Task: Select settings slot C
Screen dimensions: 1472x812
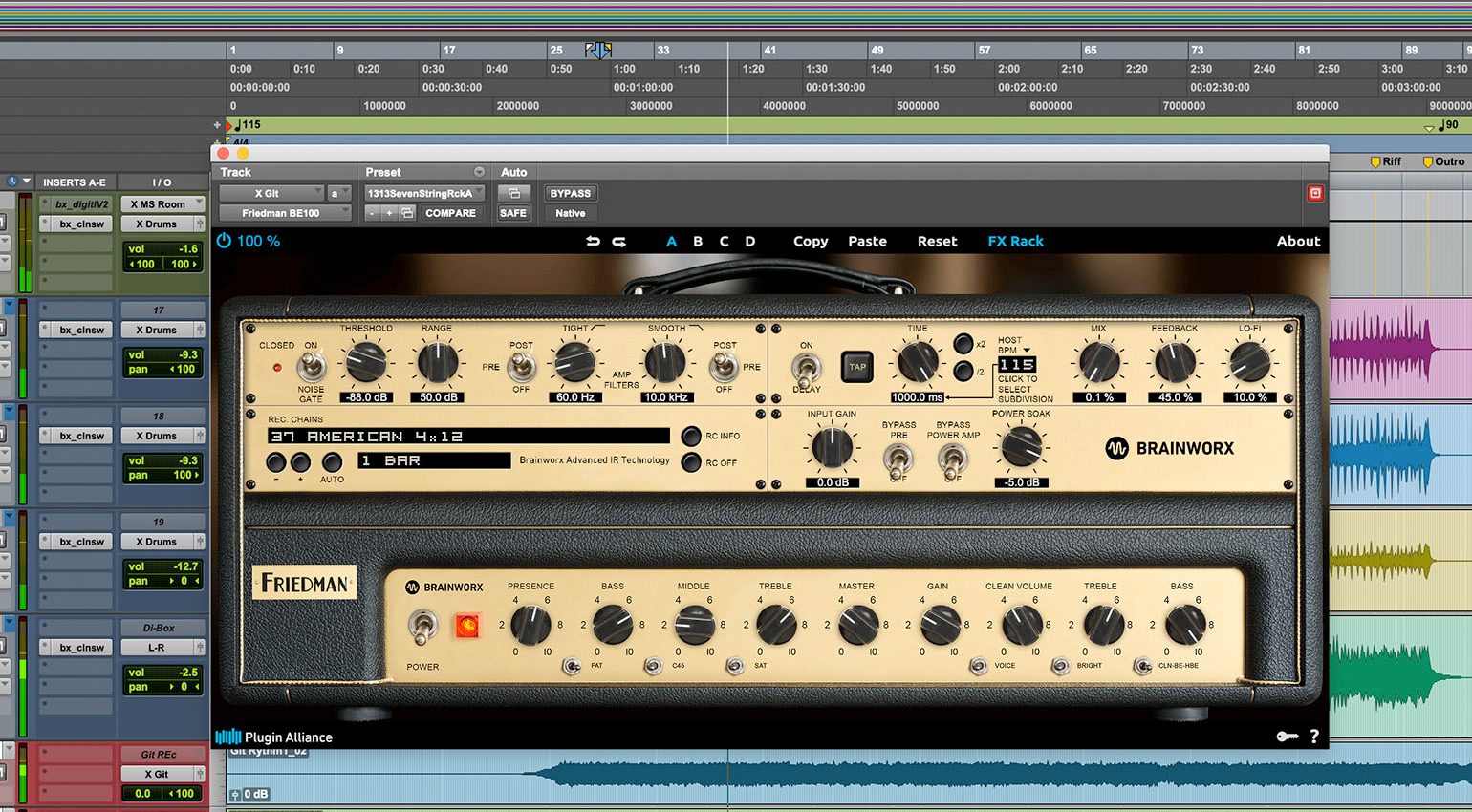Action: (724, 241)
